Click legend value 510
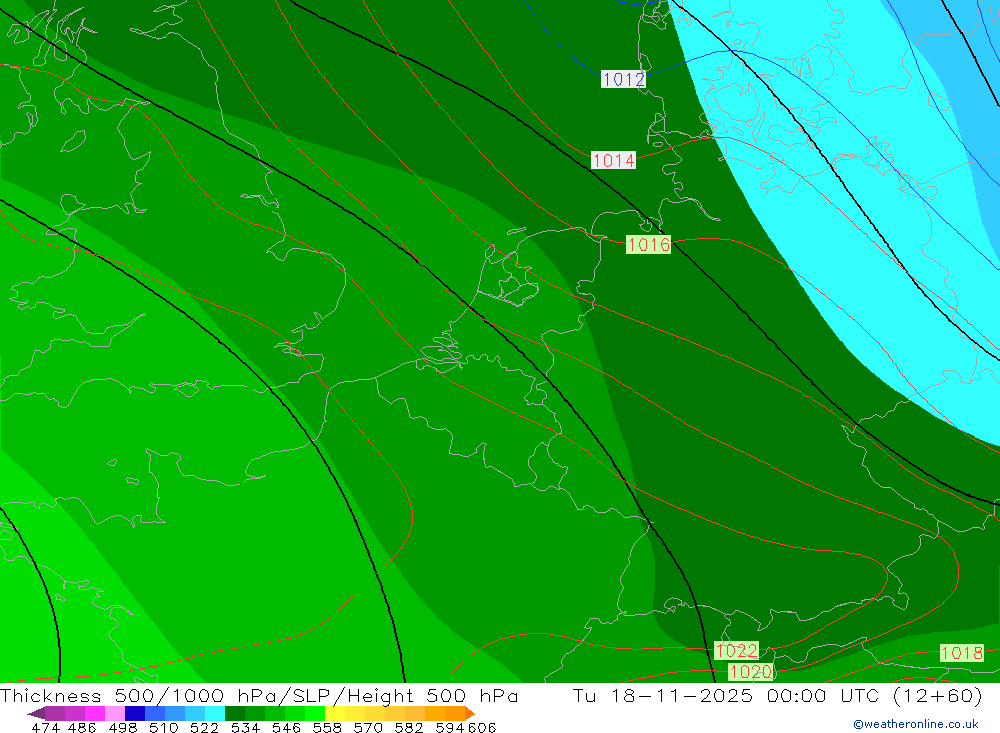Viewport: 1000px width, 733px height. tap(164, 727)
